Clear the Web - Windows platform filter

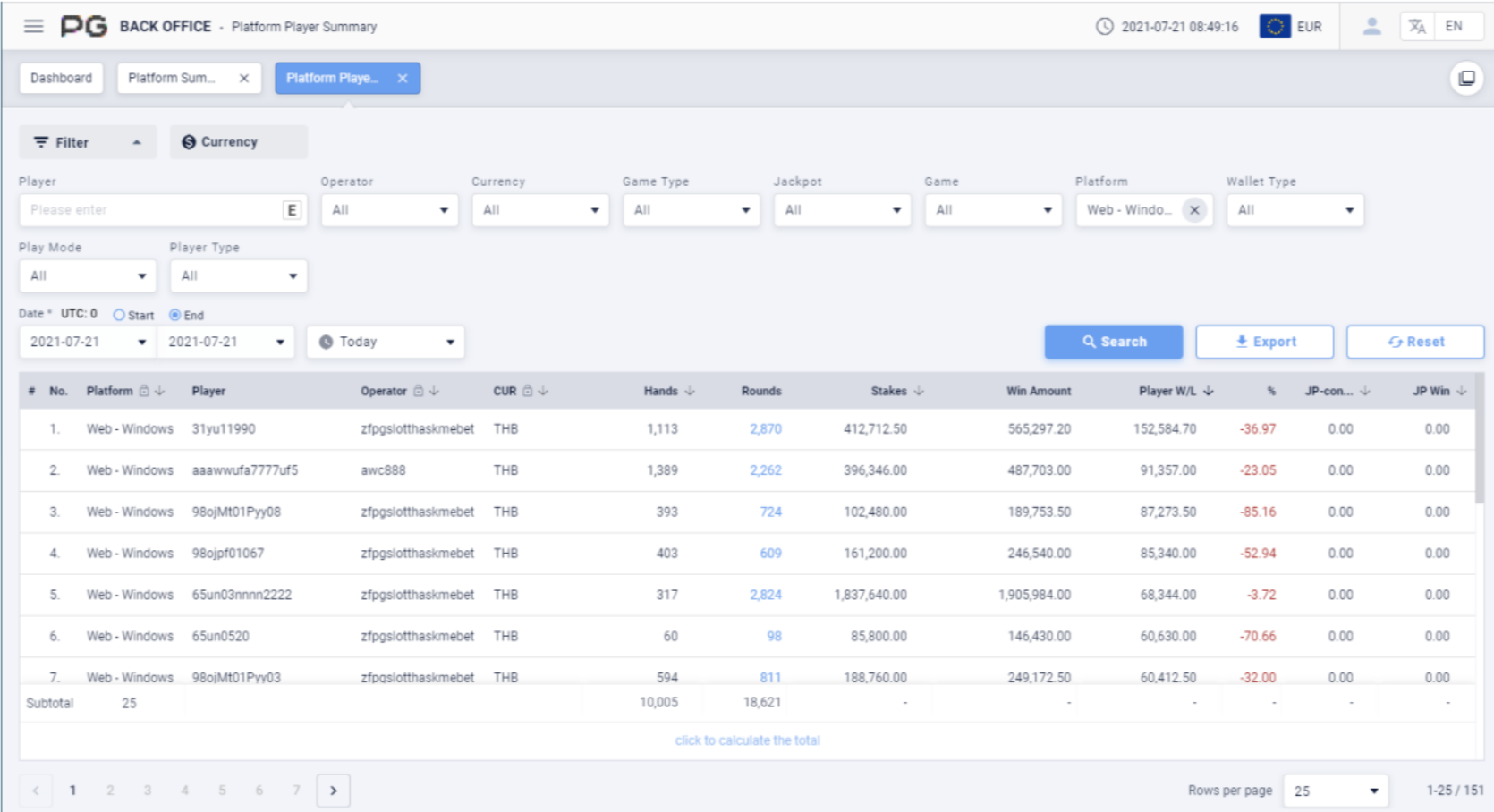tap(1194, 210)
